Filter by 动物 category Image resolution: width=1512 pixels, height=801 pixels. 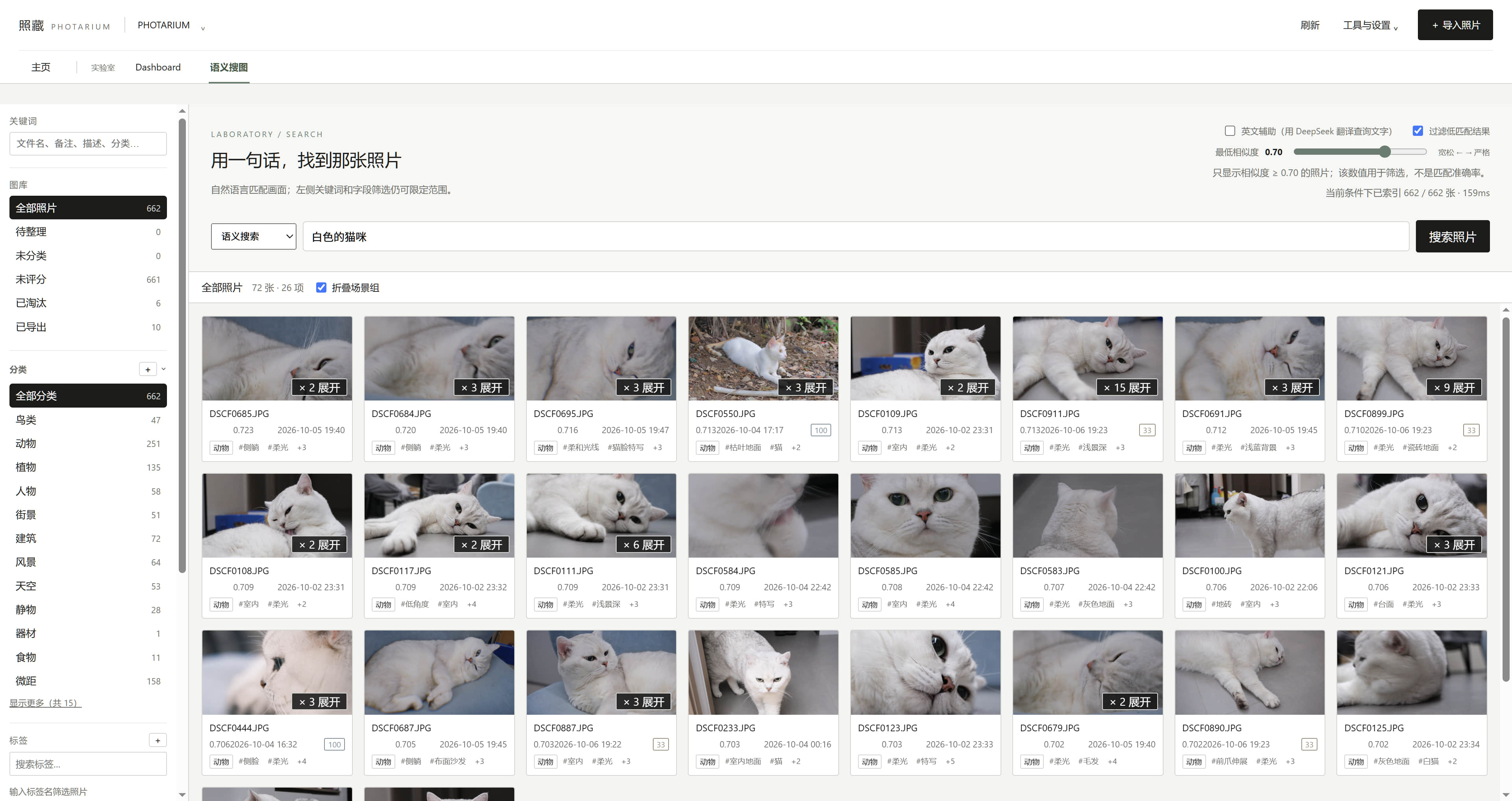point(88,444)
